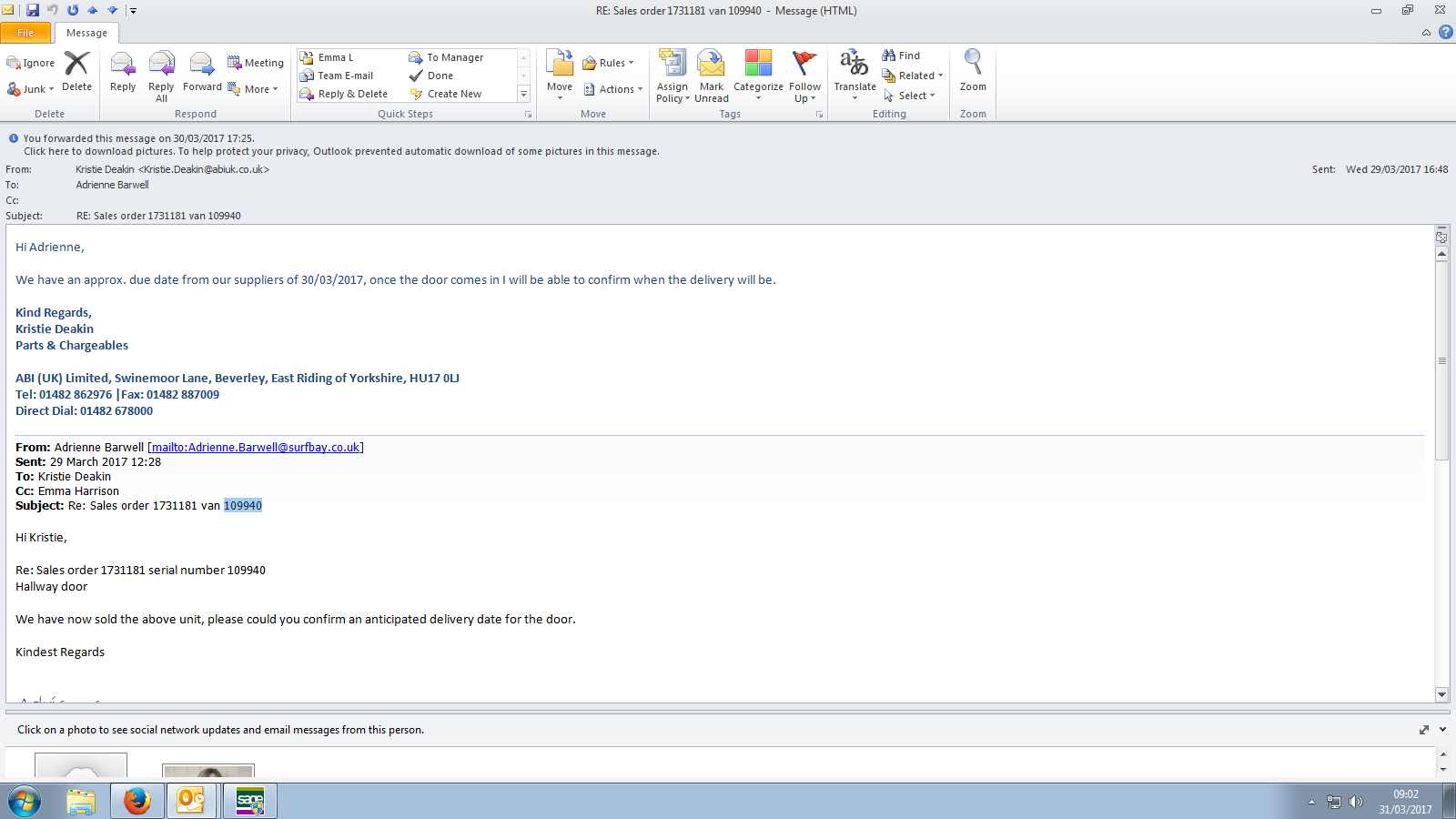Expand the More respond options
The image size is (1456, 819).
253,89
